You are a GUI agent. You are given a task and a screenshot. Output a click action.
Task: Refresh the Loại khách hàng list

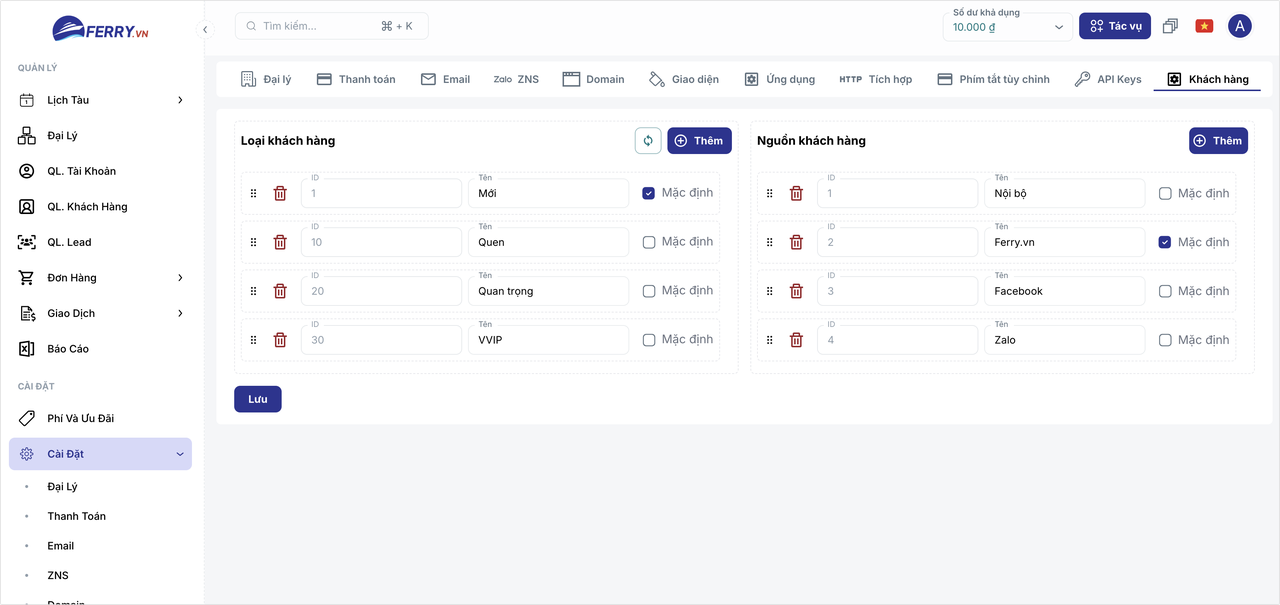(x=648, y=141)
